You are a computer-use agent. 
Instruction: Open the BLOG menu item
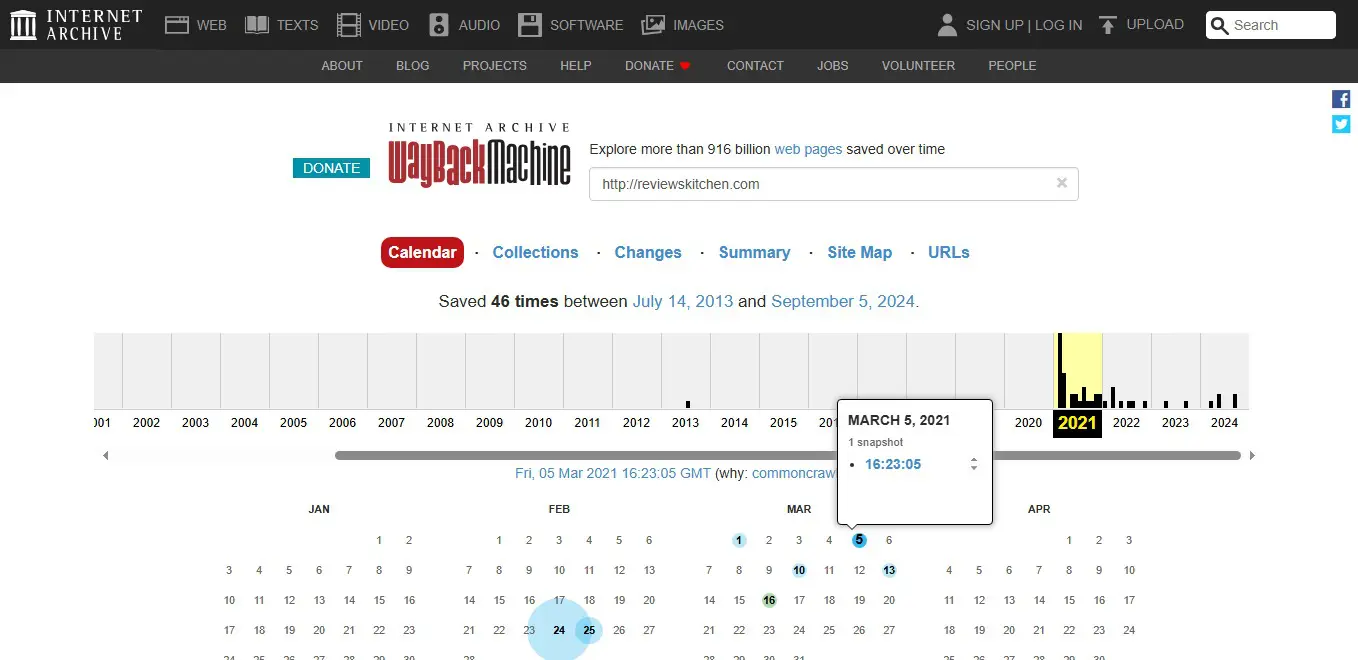(x=413, y=66)
